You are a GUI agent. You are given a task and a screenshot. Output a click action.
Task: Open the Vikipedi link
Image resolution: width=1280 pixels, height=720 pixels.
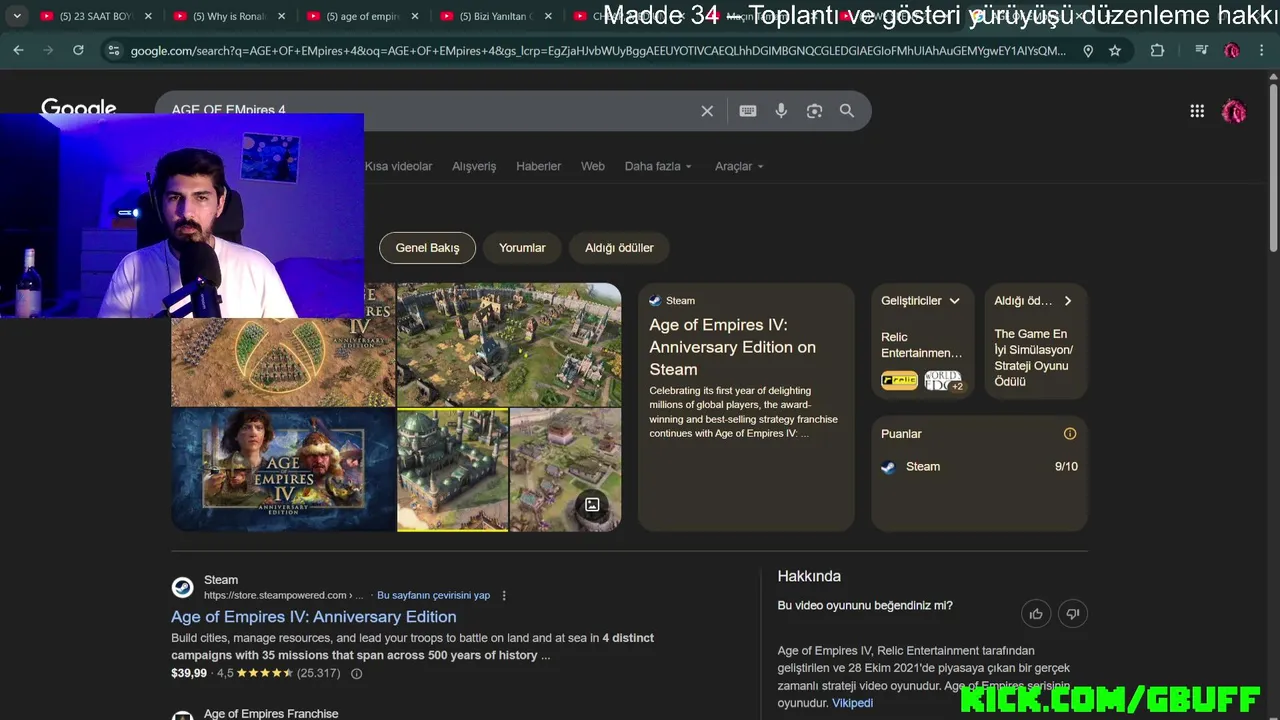tap(852, 703)
